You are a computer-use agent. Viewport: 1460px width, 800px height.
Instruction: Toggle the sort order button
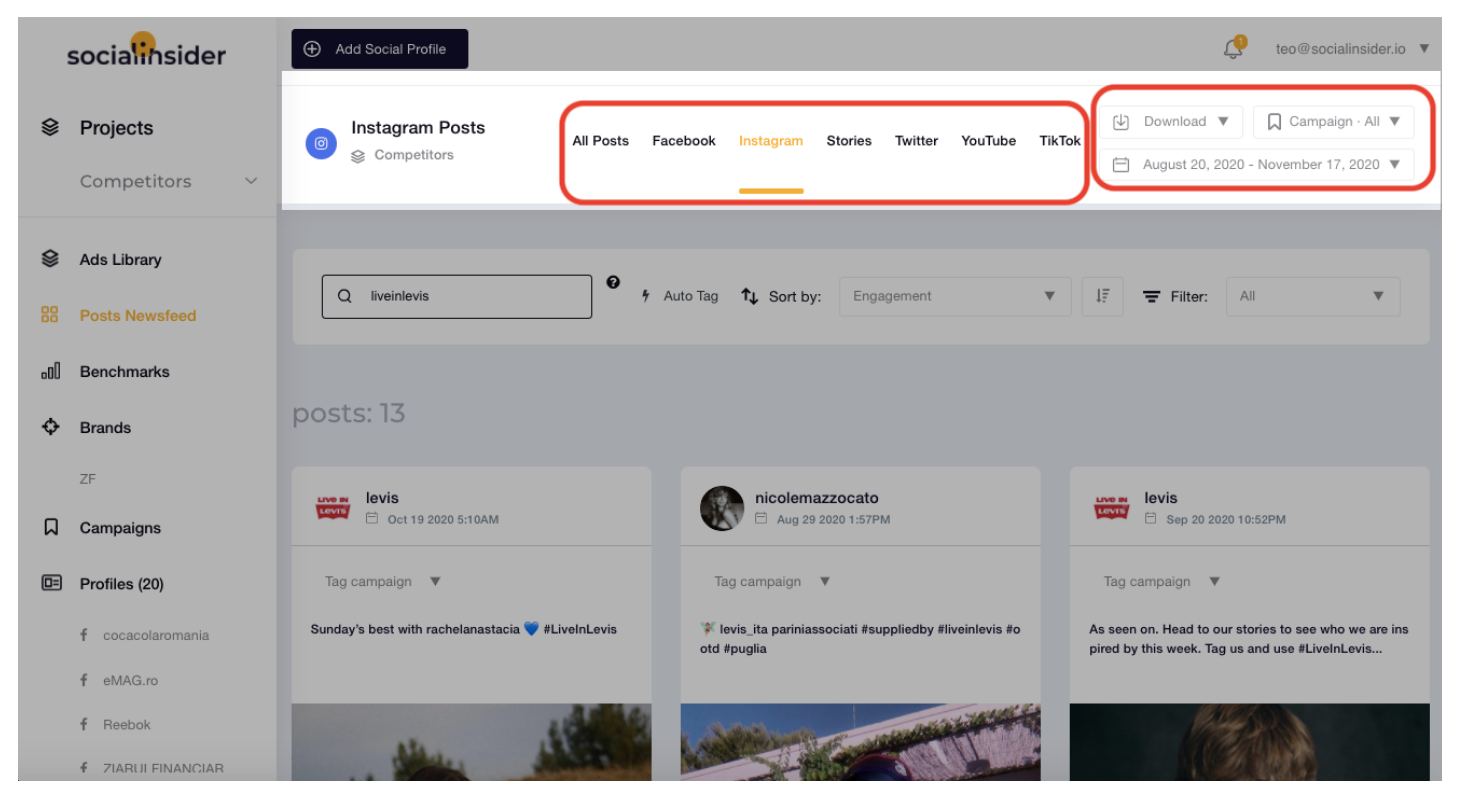tap(1103, 296)
